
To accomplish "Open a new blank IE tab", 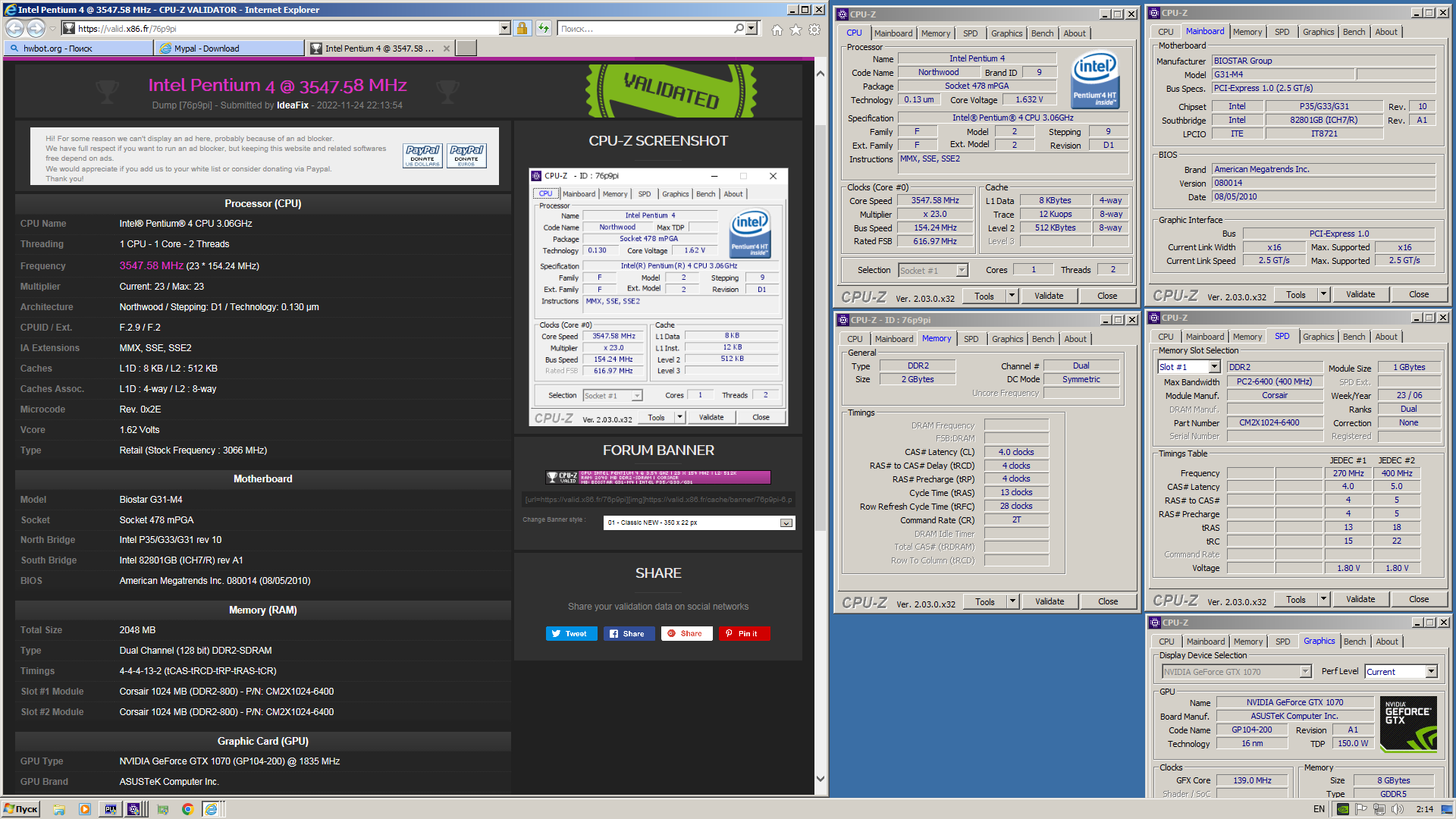I will click(x=467, y=49).
